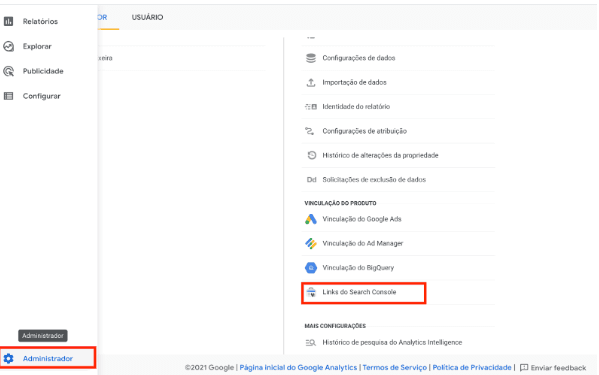This screenshot has height=375, width=599.
Task: Click the Publicidade target icon
Action: pos(8,71)
